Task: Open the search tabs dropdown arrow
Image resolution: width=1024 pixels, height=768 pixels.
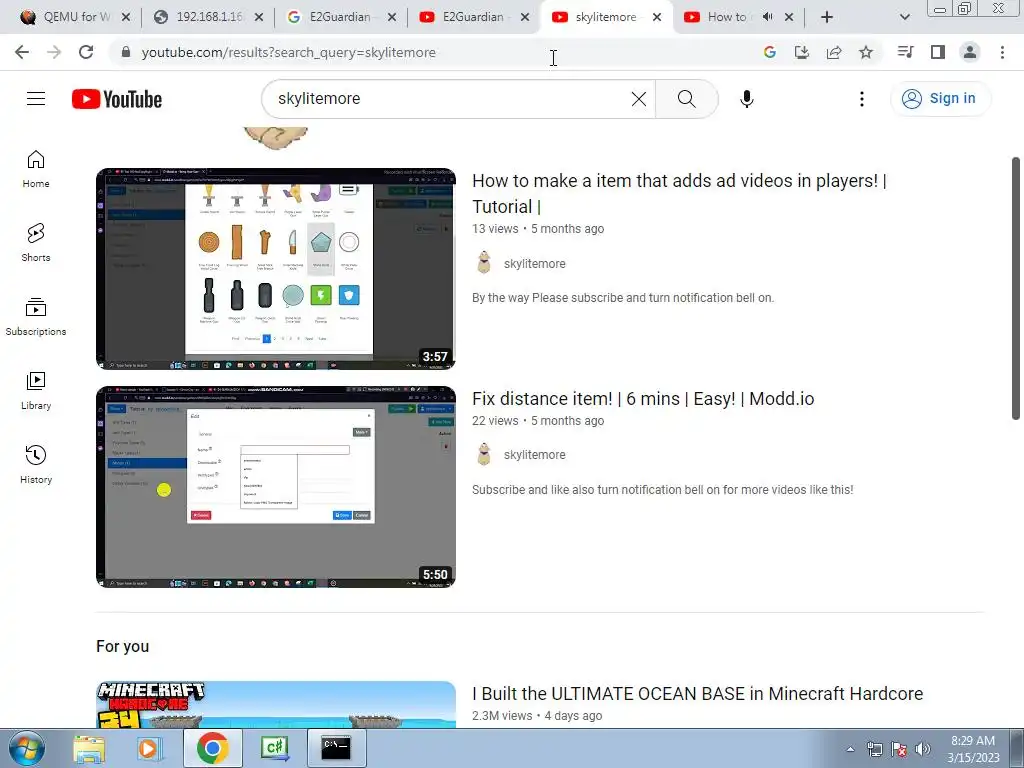Action: [904, 17]
